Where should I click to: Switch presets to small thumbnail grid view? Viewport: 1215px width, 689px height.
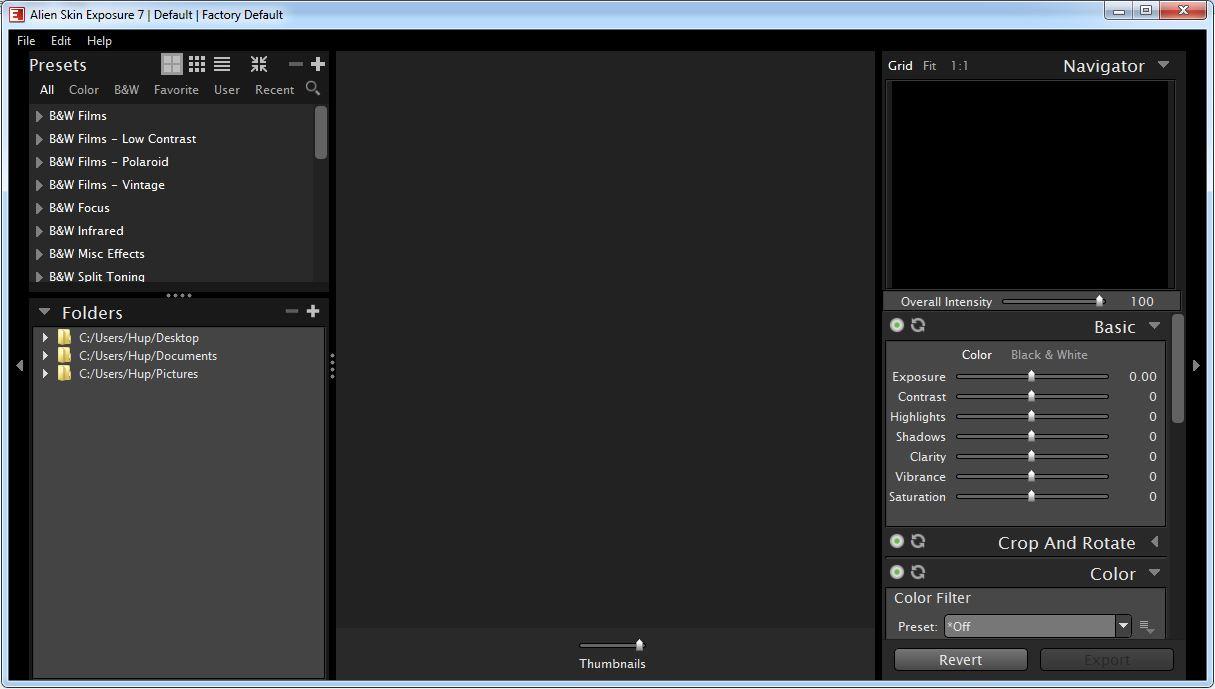pos(197,64)
